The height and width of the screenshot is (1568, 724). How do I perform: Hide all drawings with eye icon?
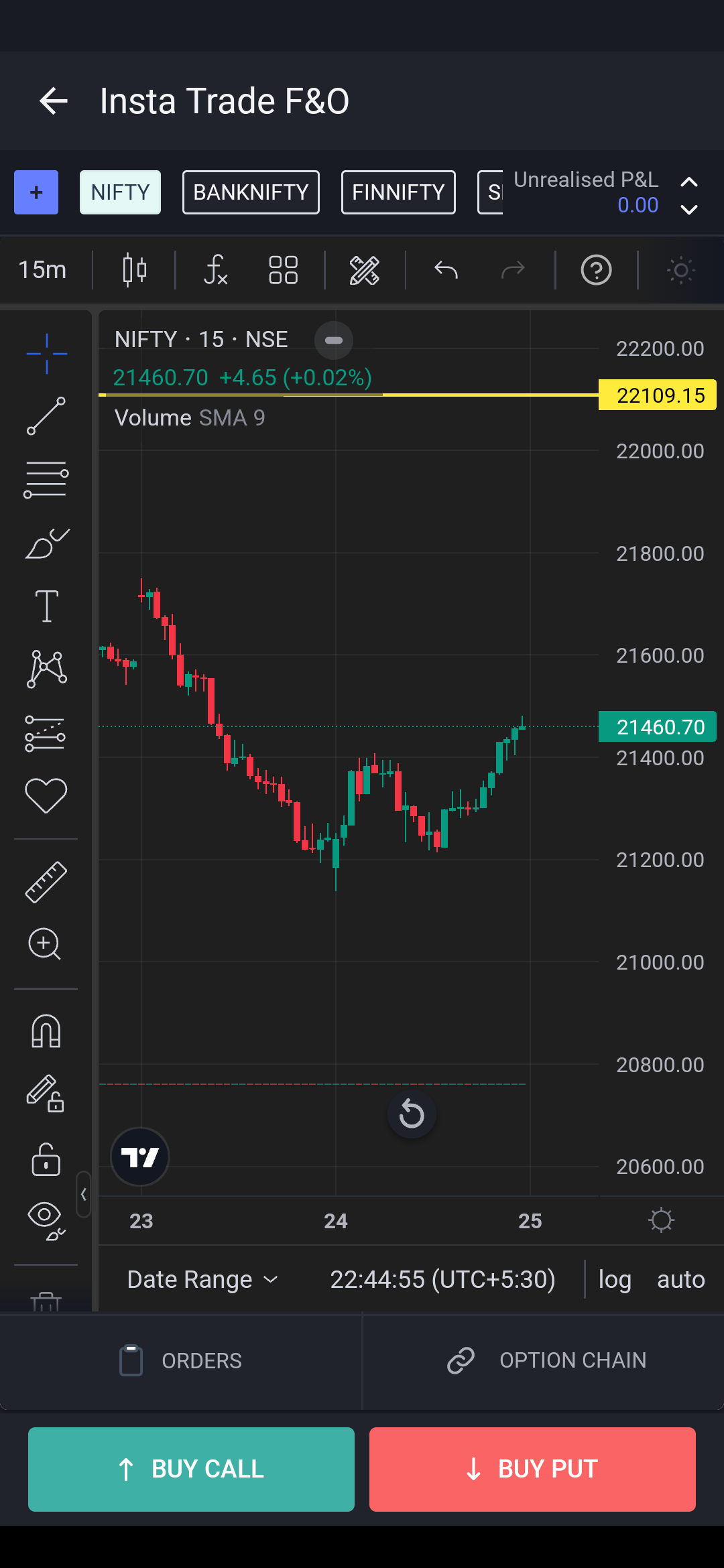point(46,1221)
